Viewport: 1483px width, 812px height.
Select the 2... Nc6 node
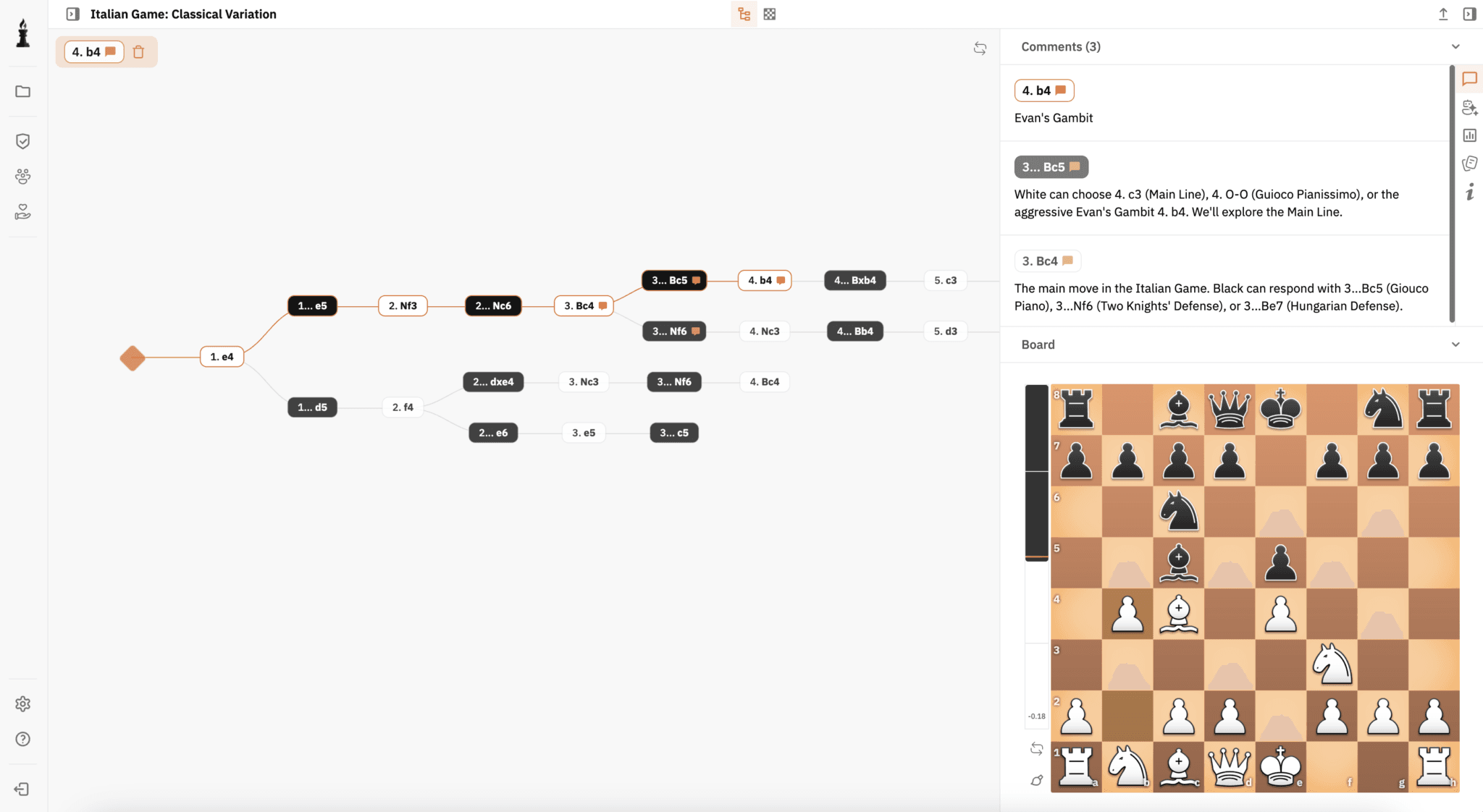[493, 306]
